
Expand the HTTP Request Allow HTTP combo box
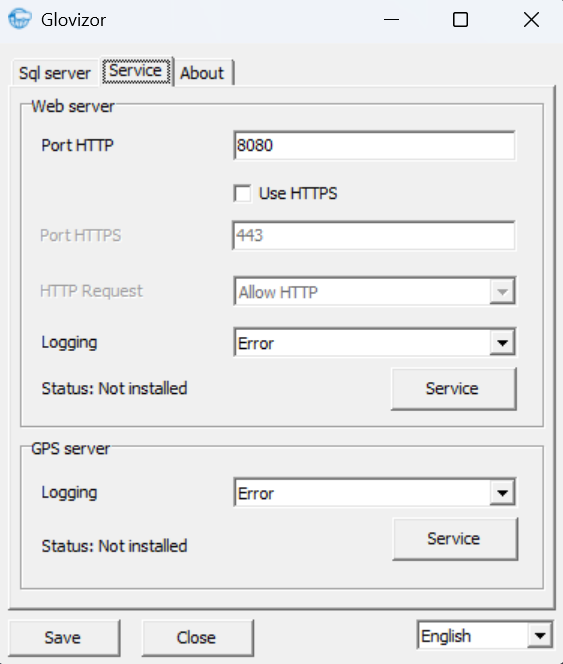tap(374, 291)
